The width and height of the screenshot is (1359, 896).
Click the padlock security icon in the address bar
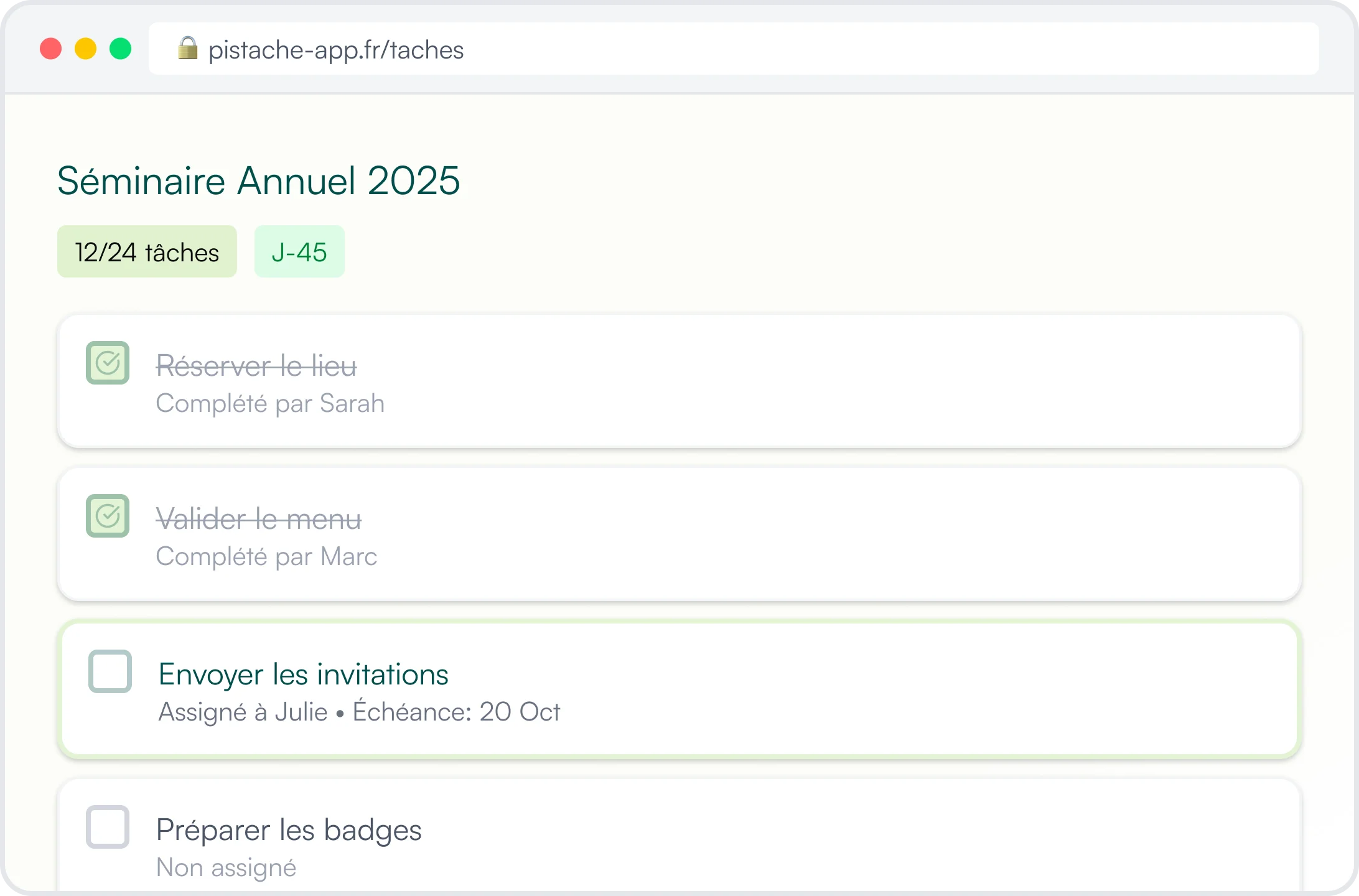[188, 49]
